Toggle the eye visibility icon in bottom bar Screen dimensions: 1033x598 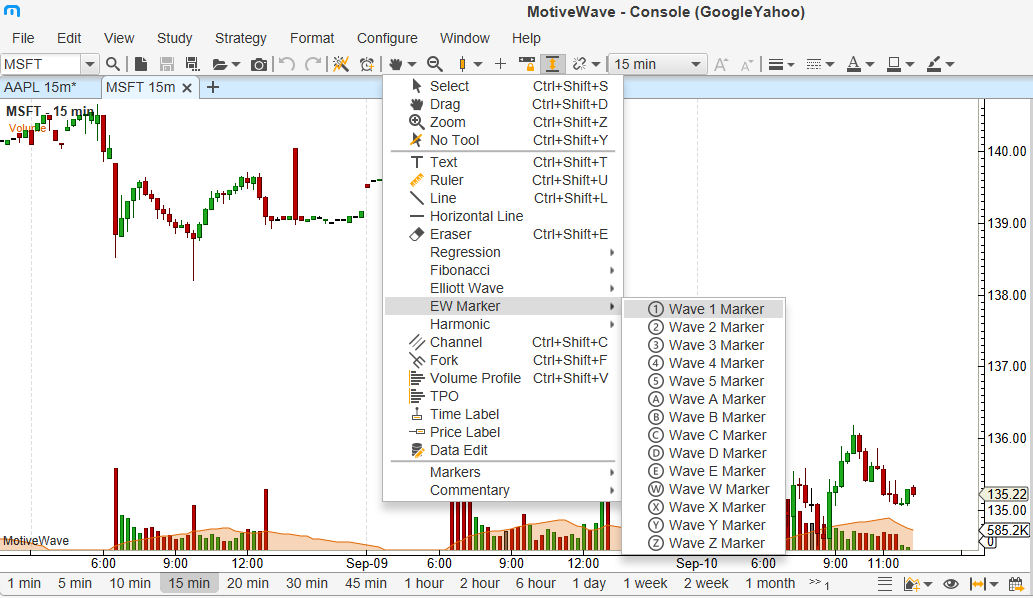[x=951, y=584]
